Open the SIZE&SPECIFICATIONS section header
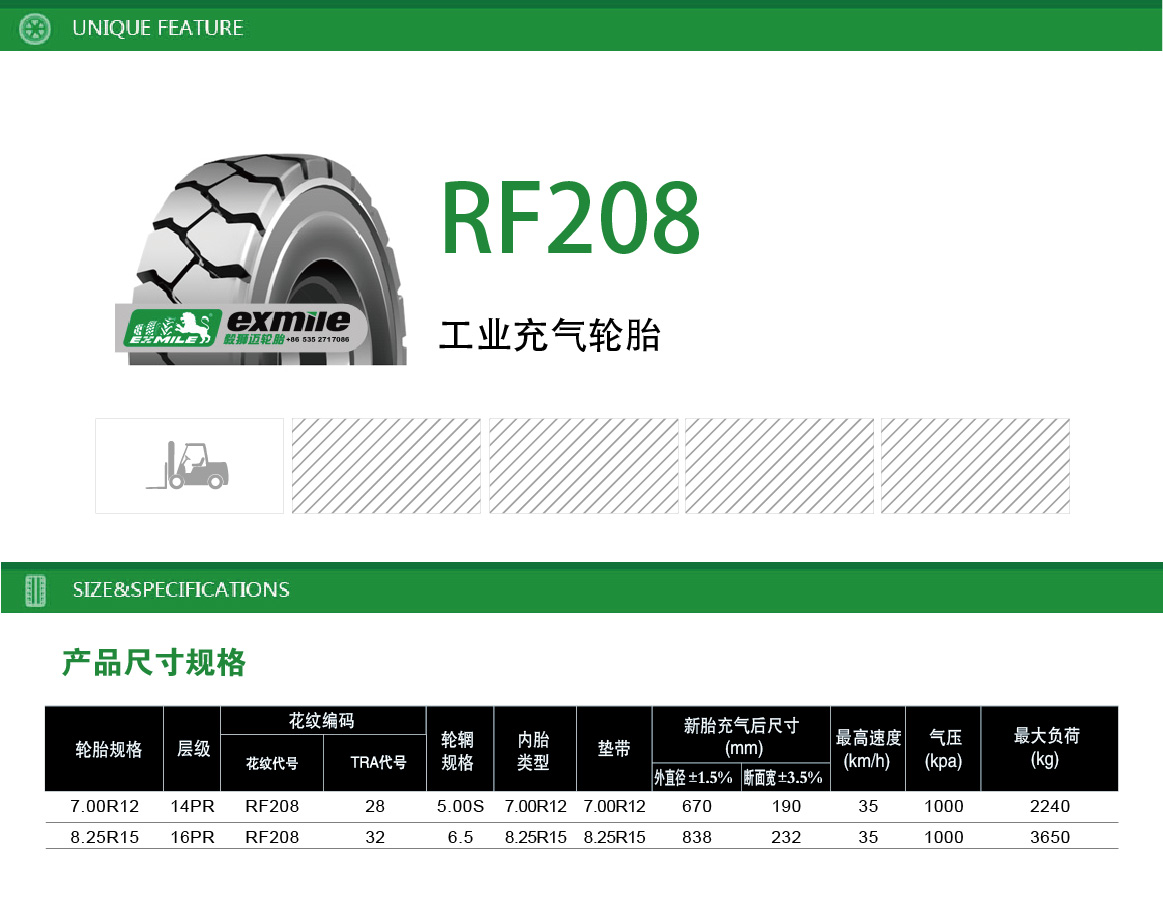1163x910 pixels. 181,590
